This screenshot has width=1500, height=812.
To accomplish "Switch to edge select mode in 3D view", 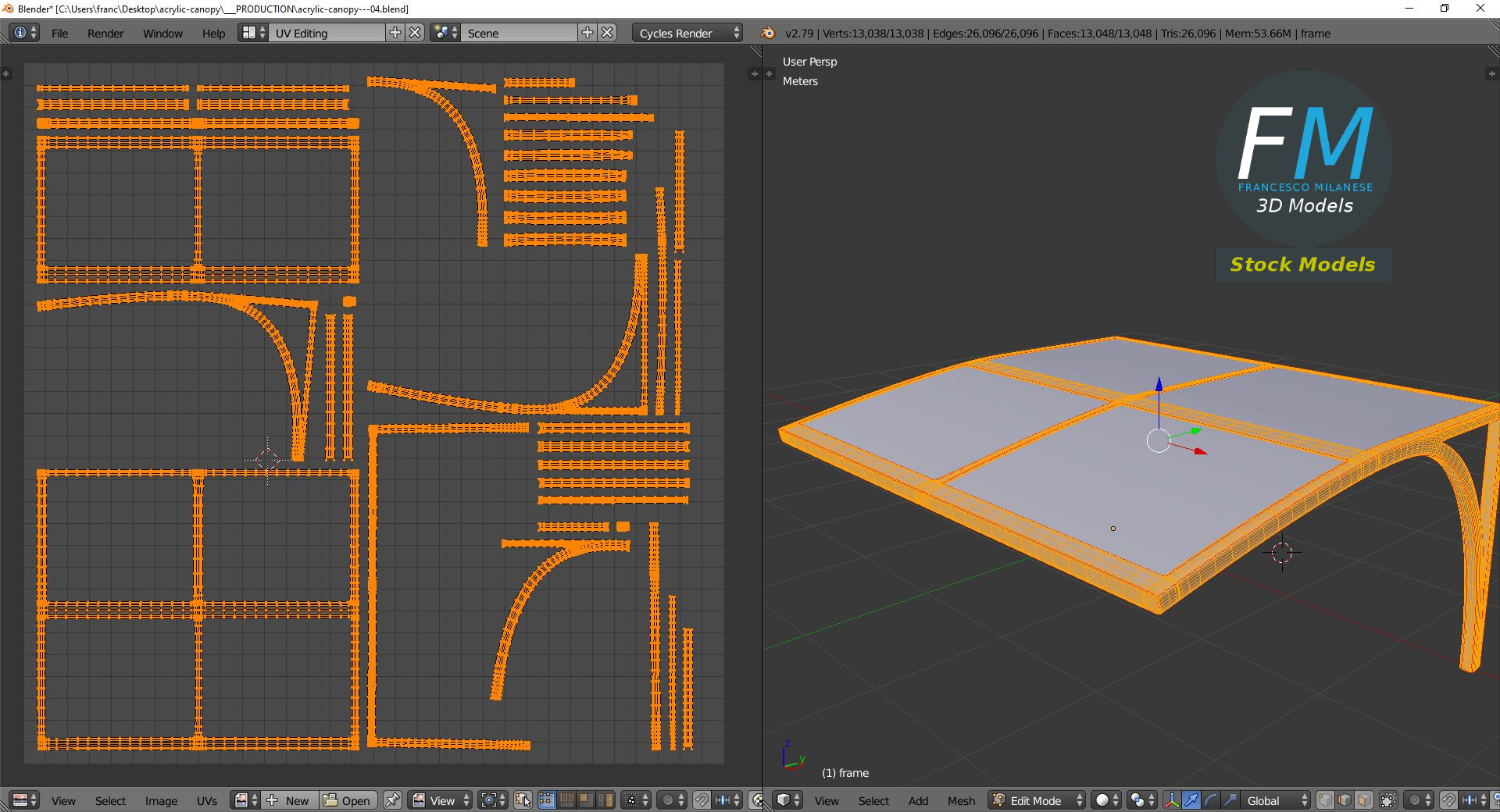I will point(1345,800).
